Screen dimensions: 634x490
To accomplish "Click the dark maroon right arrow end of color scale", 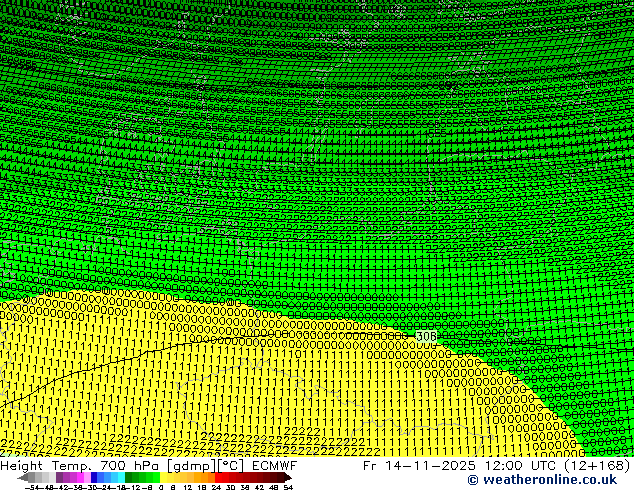I will (x=287, y=477).
